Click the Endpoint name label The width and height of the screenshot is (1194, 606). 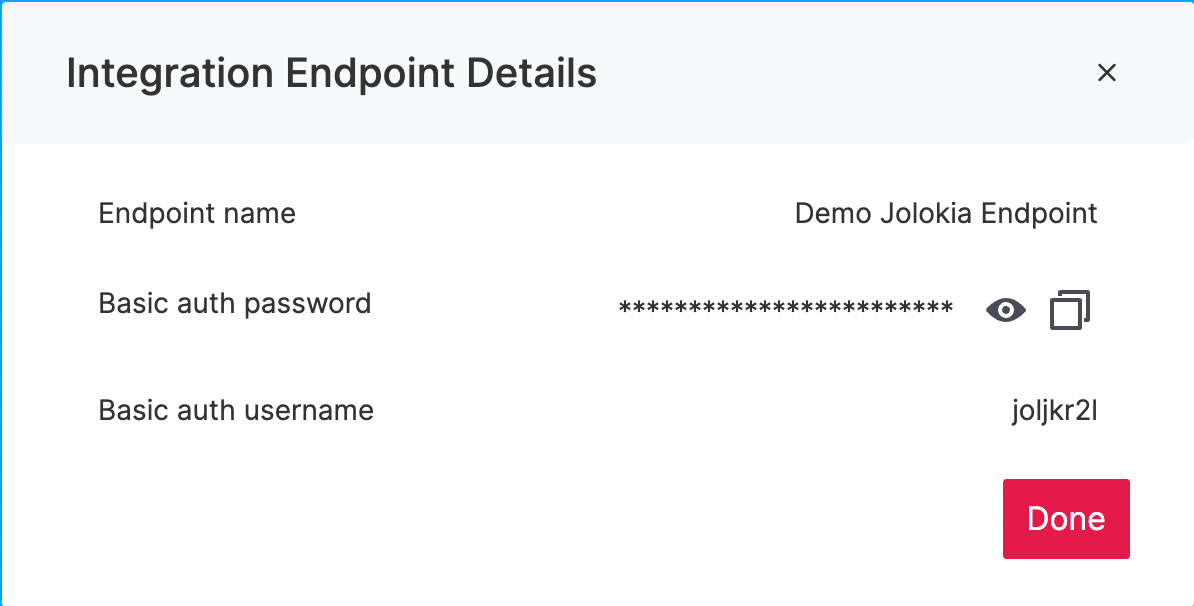[197, 213]
